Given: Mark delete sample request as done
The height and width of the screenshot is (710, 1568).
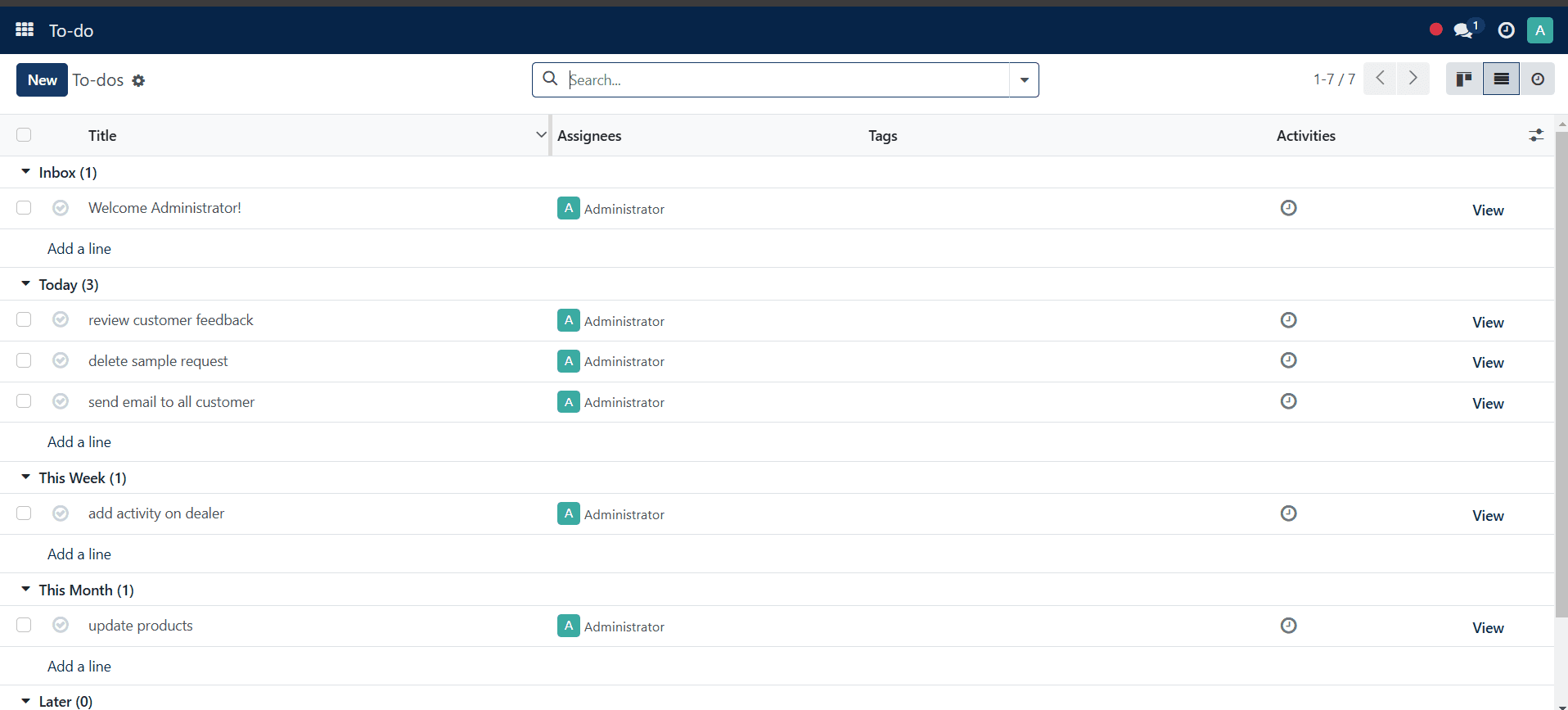Looking at the screenshot, I should [x=61, y=360].
